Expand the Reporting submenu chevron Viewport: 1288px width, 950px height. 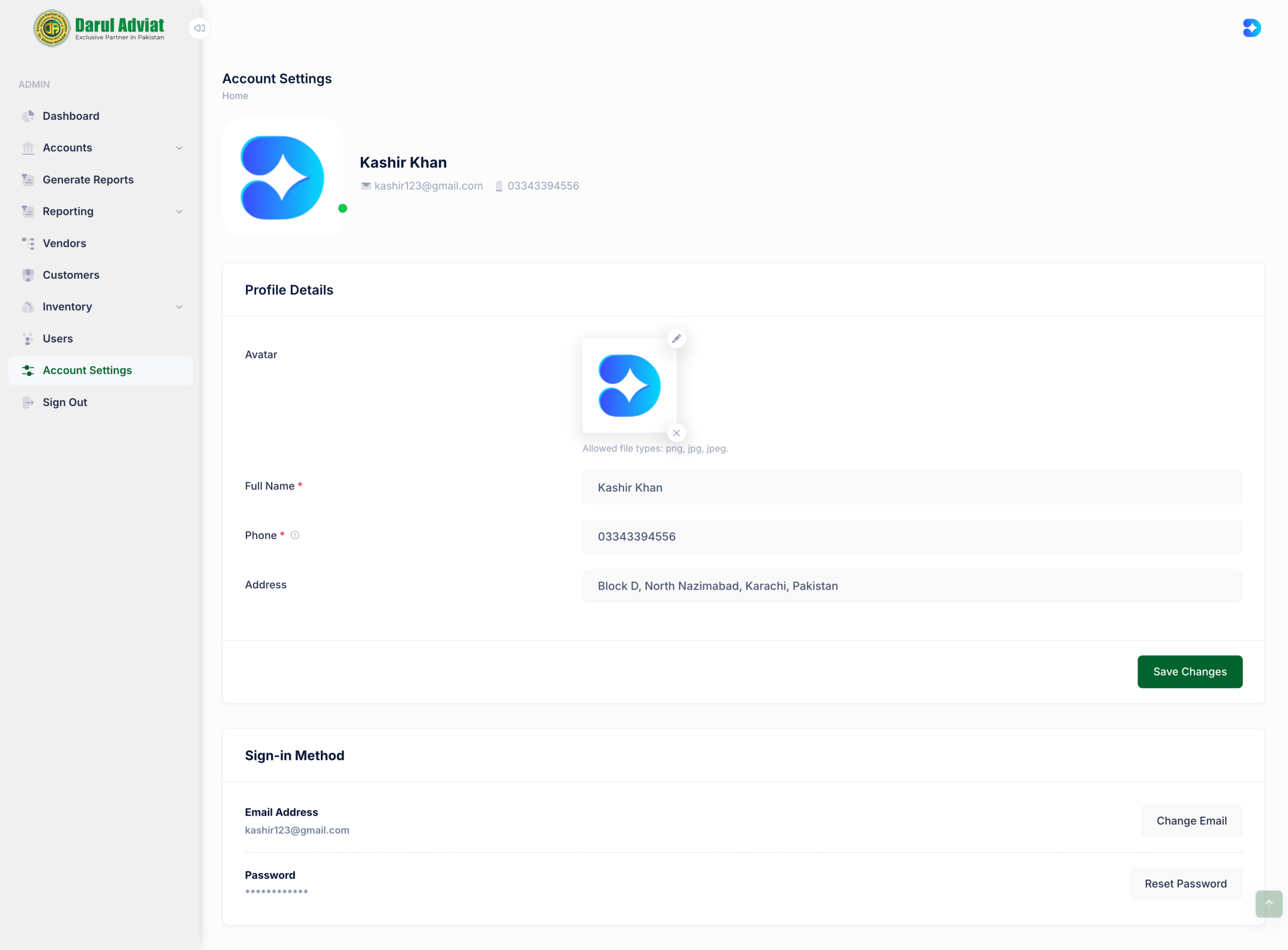180,212
